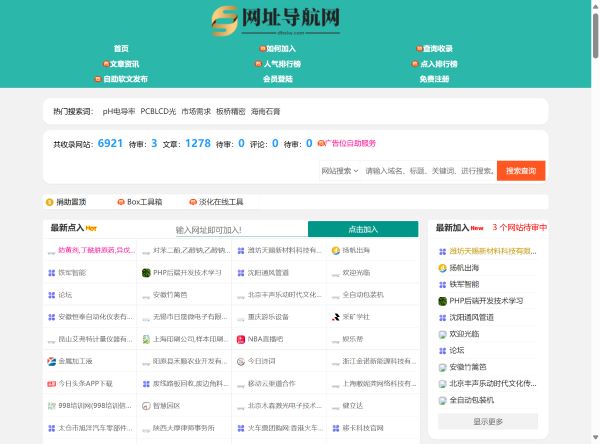Viewport: 600px width, 444px height.
Task: Click the icon before 点入排行榜
Action: point(415,64)
